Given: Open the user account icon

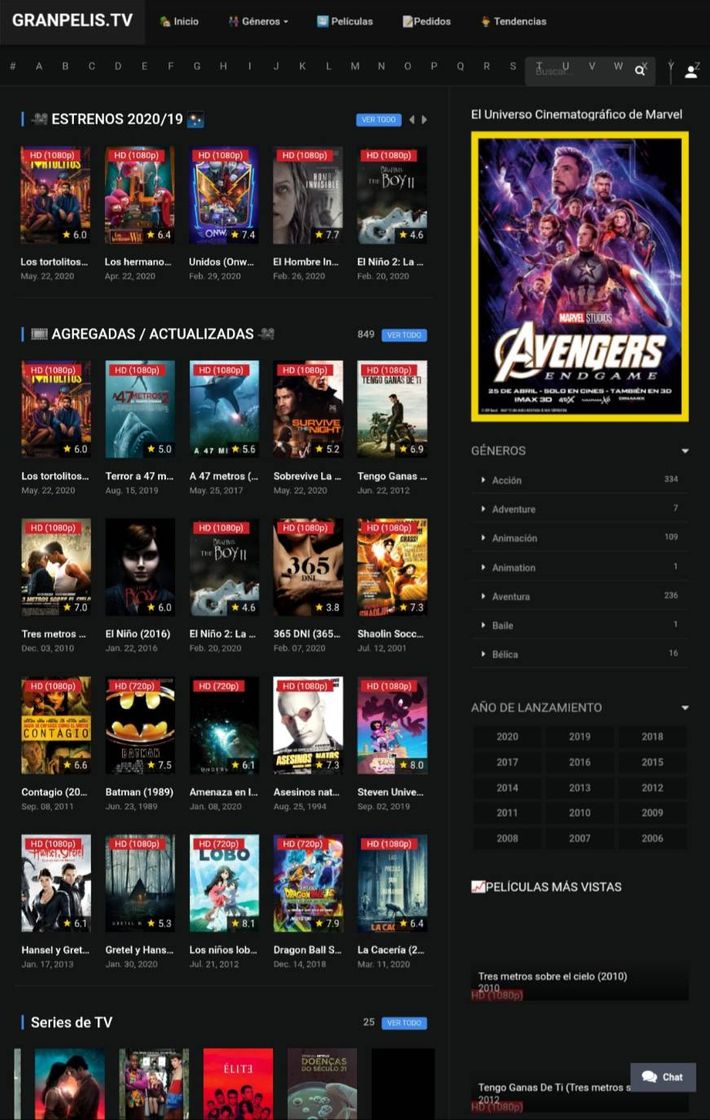Looking at the screenshot, I should (x=691, y=72).
